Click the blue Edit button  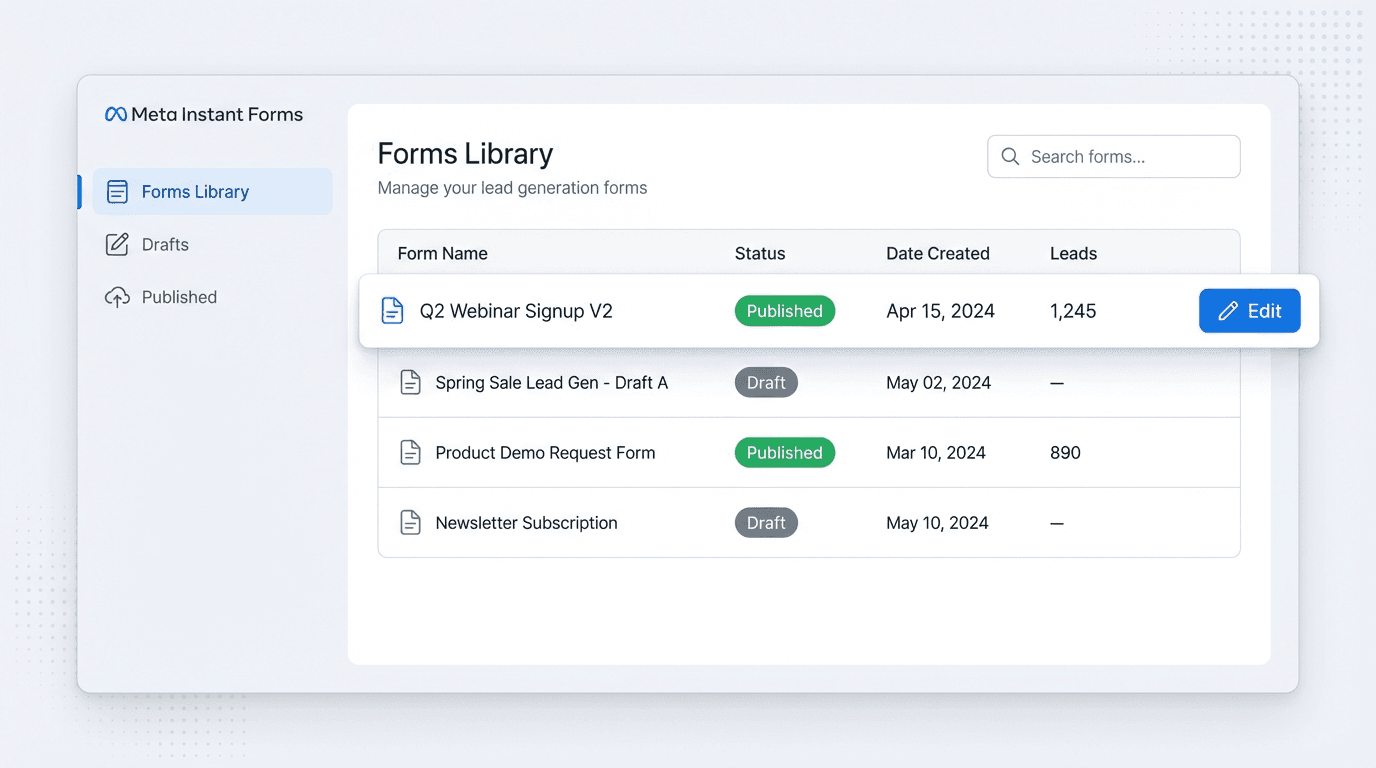click(1249, 310)
